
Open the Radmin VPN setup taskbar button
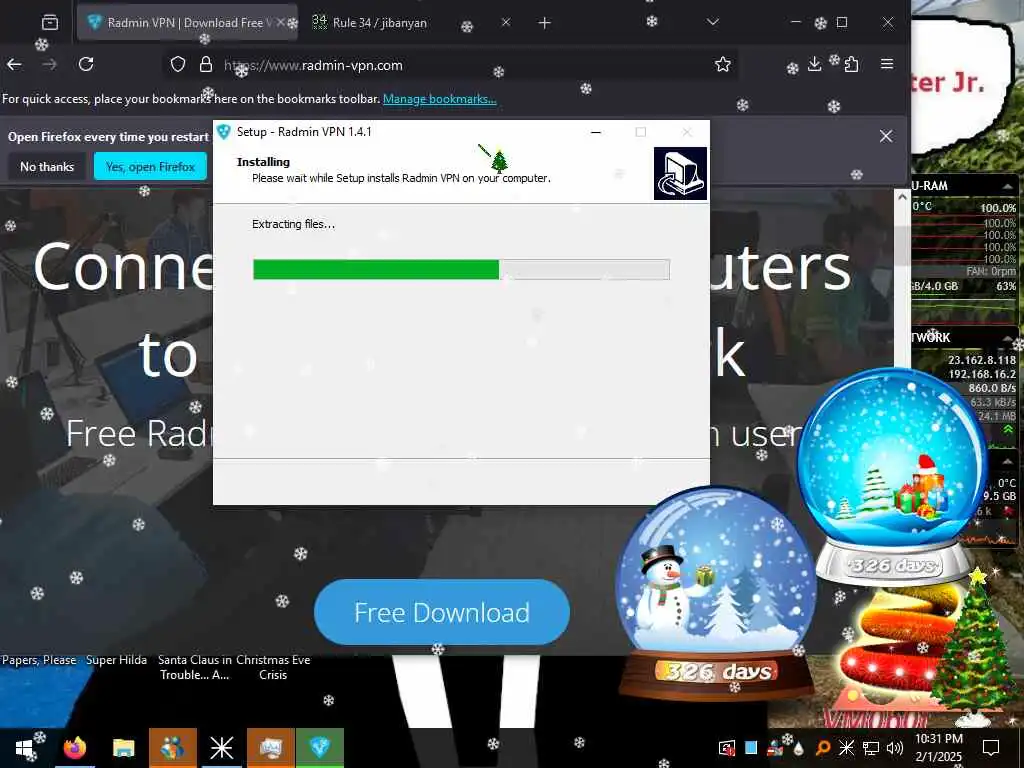click(x=319, y=748)
